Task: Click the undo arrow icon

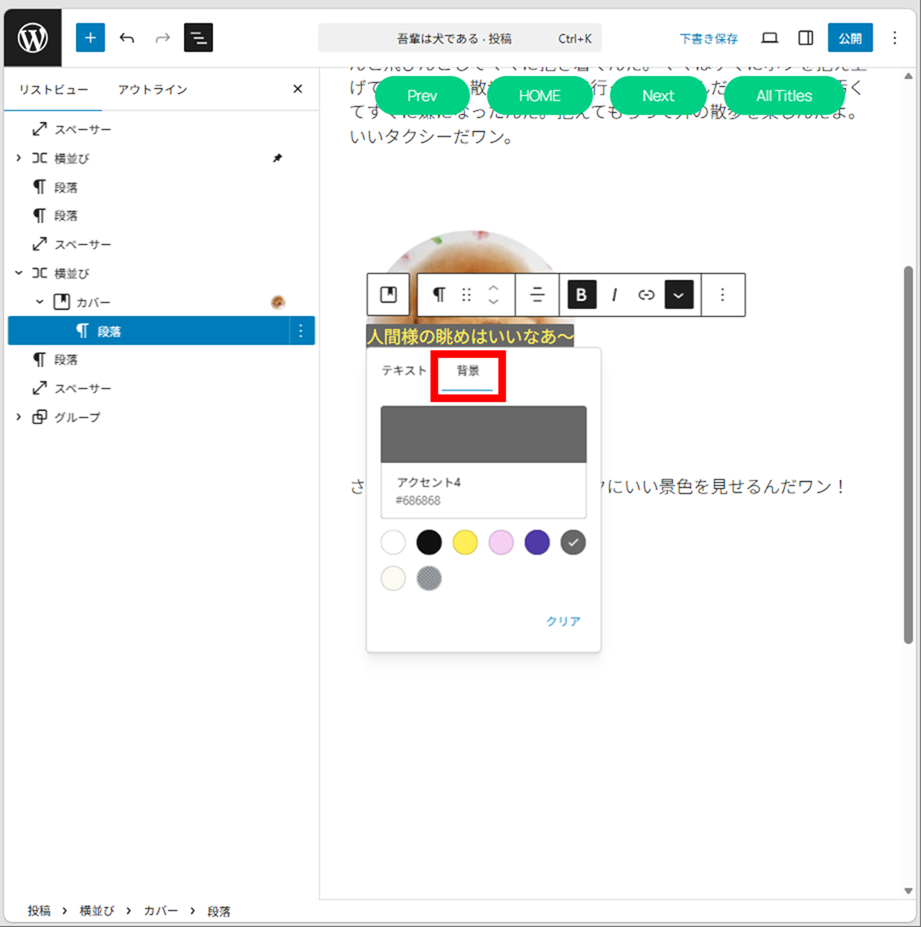Action: pyautogui.click(x=127, y=38)
